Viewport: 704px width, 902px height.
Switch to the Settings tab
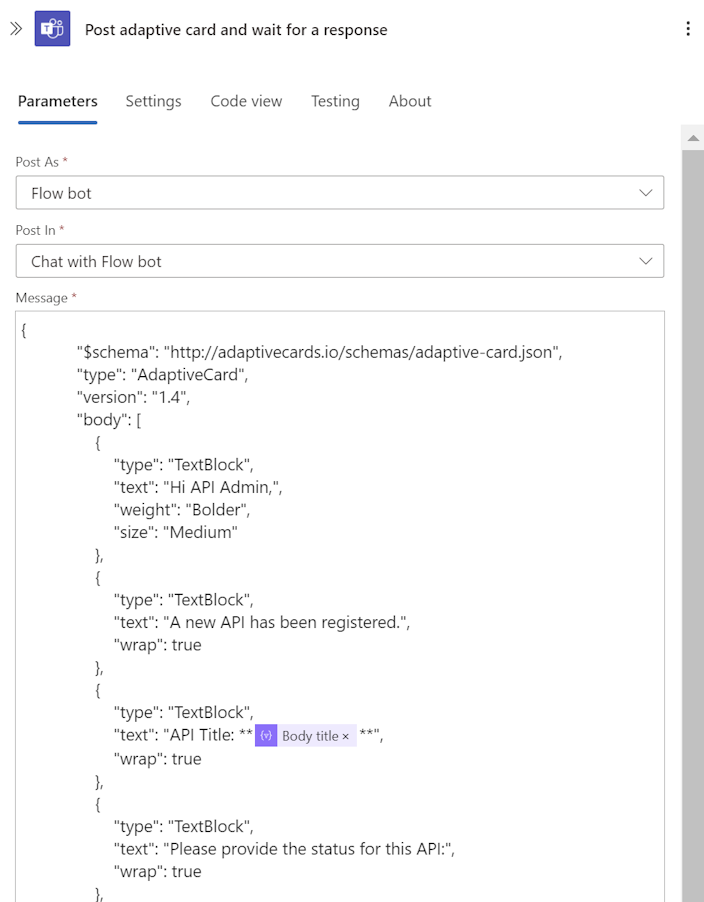[x=154, y=101]
